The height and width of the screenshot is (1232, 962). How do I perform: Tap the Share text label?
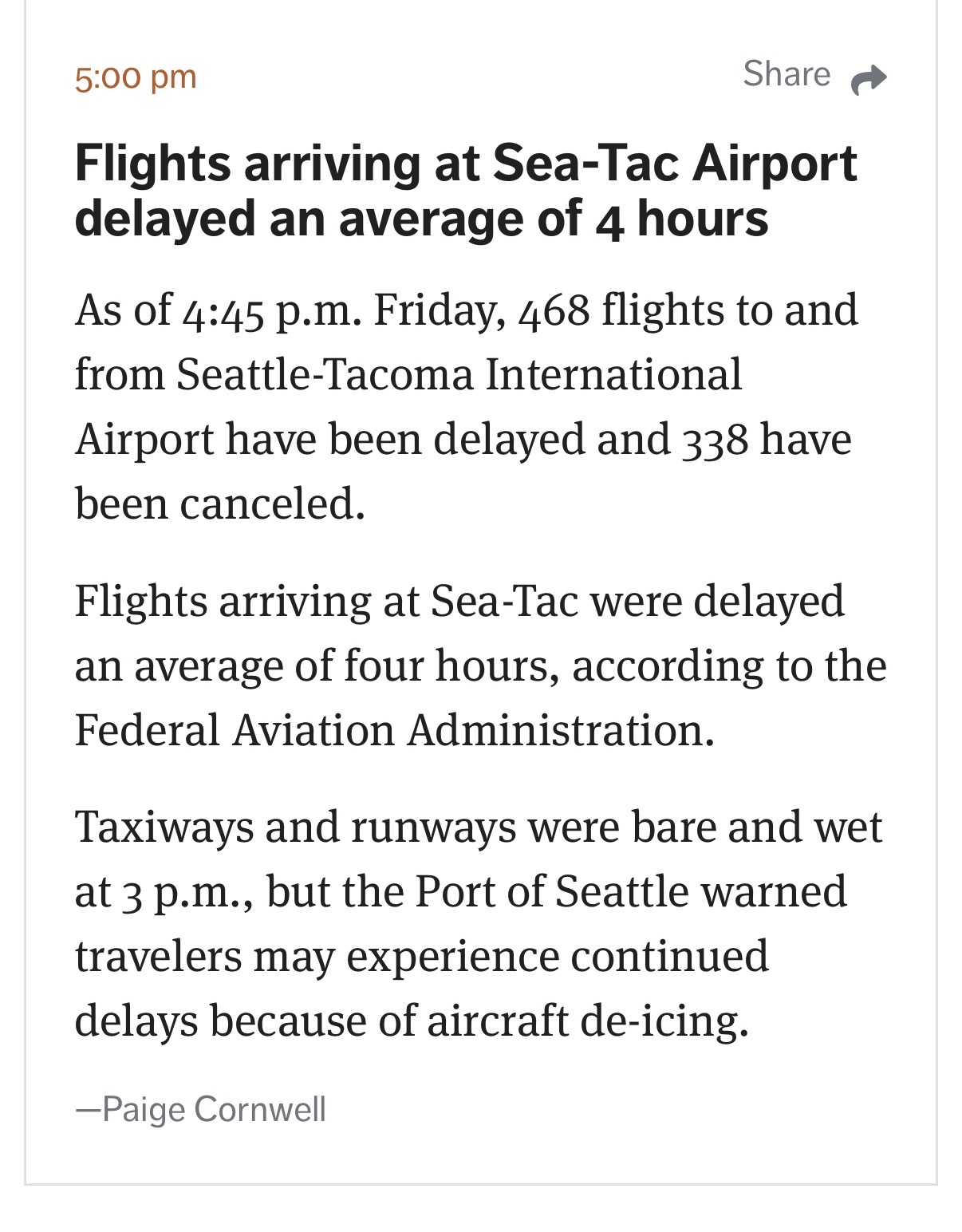tap(787, 74)
